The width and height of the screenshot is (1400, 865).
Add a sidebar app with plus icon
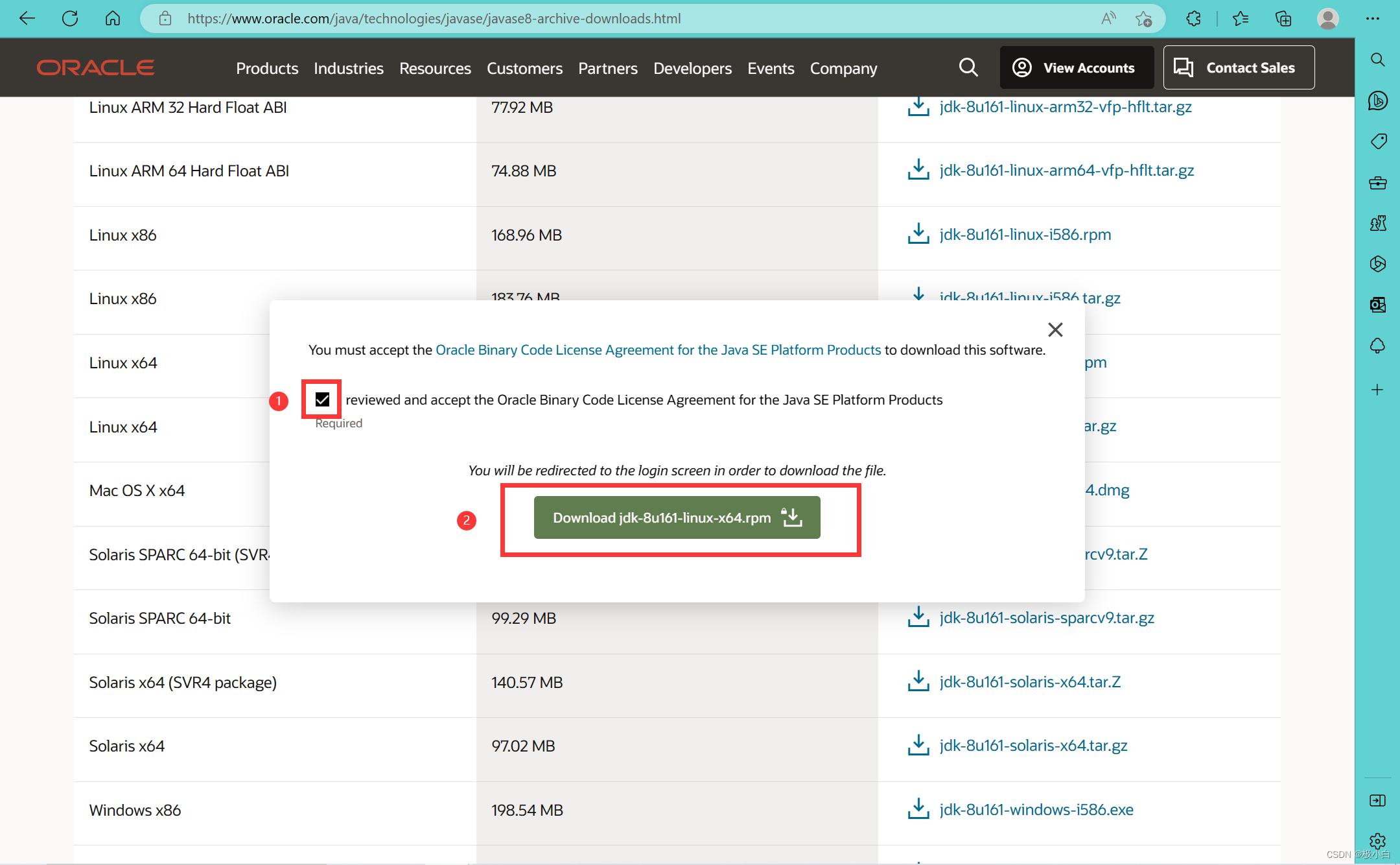coord(1378,390)
